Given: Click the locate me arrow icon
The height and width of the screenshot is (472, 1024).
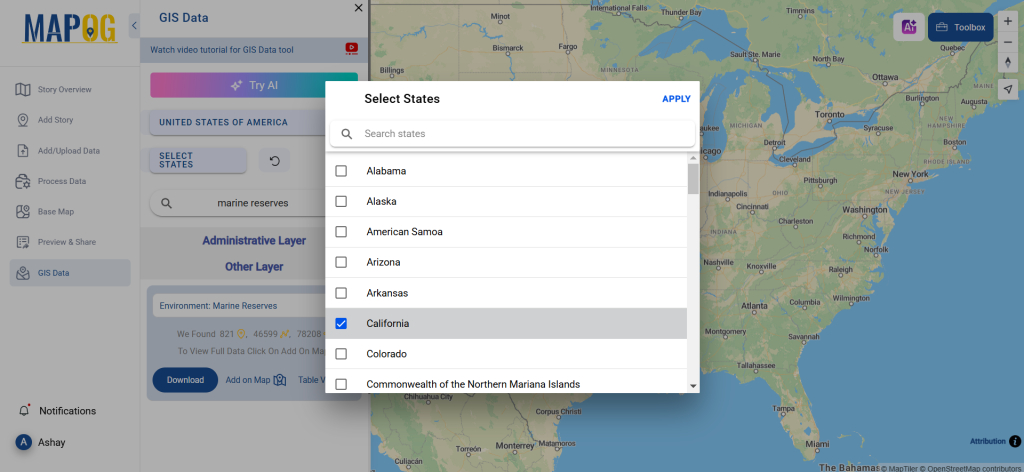Looking at the screenshot, I should pyautogui.click(x=1008, y=89).
